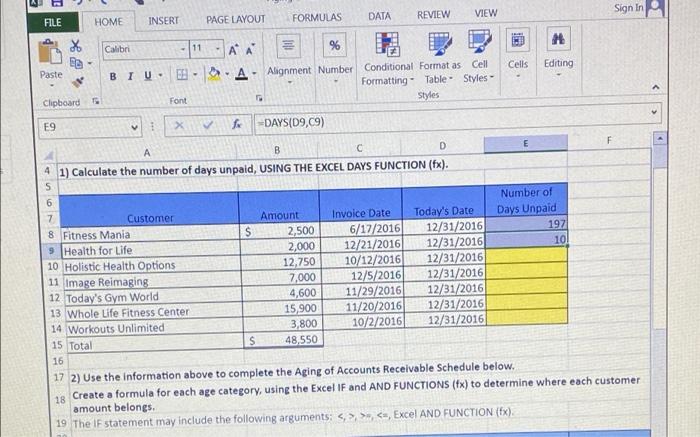Image resolution: width=700 pixels, height=437 pixels.
Task: Open Conditional Formatting icon
Action: click(x=387, y=44)
